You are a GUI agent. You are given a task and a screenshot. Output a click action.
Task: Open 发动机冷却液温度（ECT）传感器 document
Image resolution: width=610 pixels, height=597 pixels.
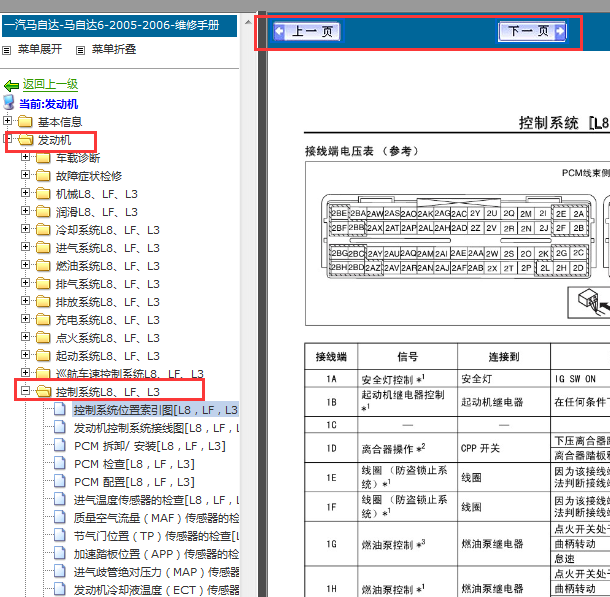click(x=156, y=590)
